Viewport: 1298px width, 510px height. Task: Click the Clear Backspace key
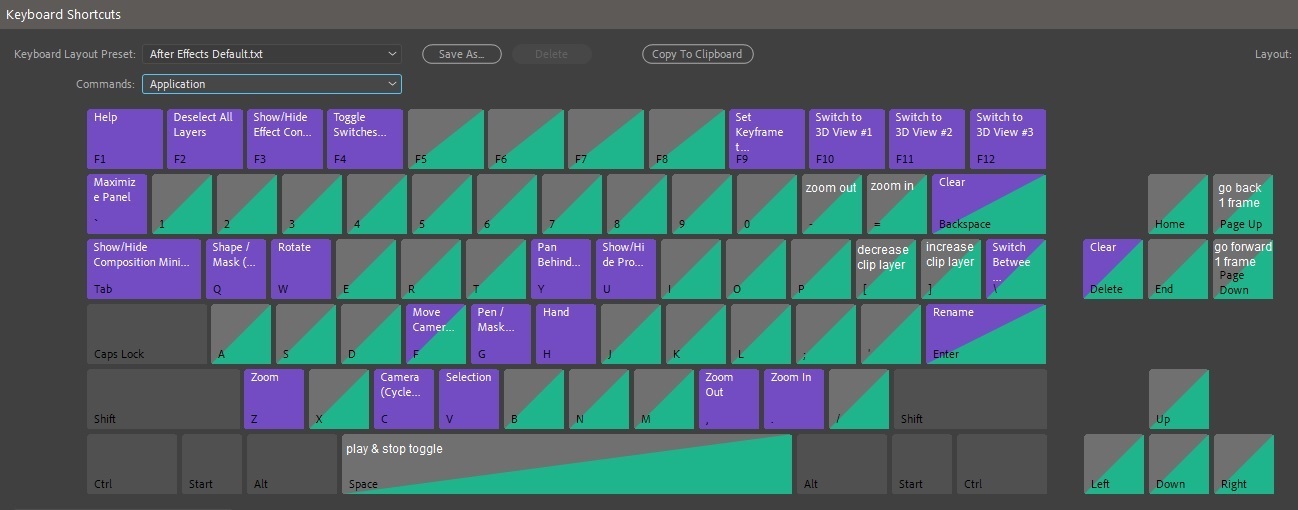(x=988, y=204)
